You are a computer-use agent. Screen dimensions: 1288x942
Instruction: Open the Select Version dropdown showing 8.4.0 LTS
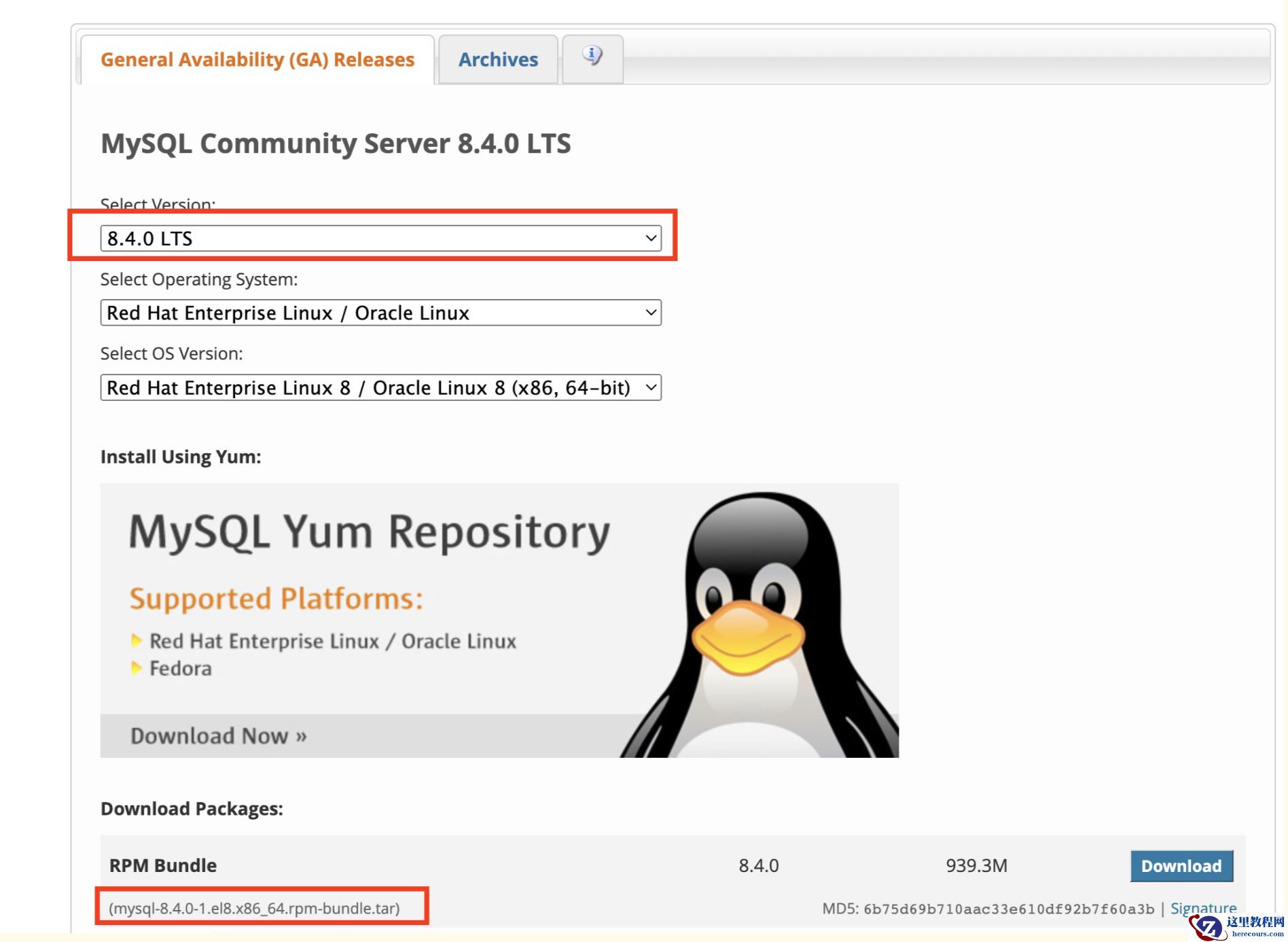[380, 239]
